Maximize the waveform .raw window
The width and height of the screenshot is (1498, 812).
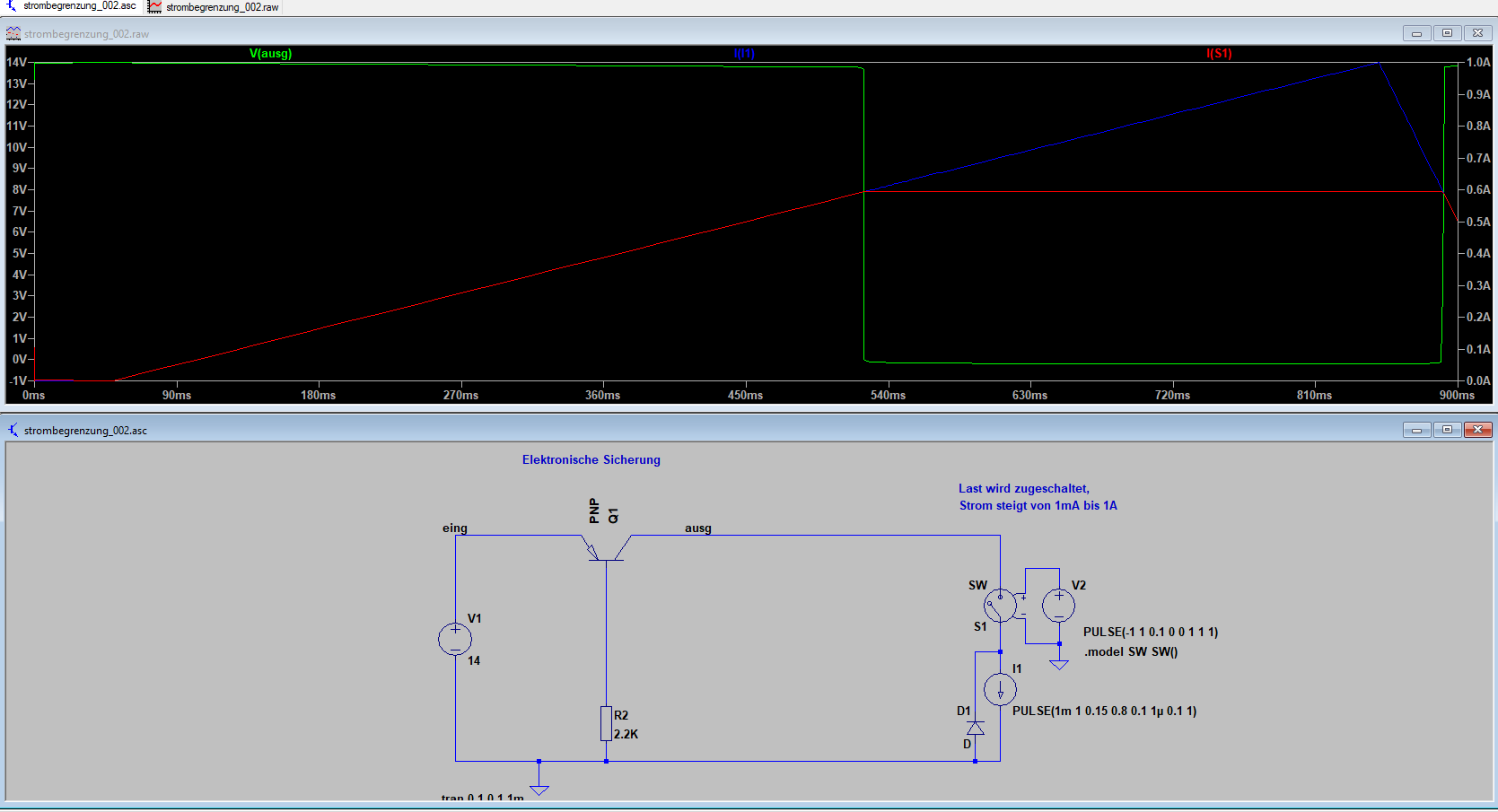click(1447, 33)
